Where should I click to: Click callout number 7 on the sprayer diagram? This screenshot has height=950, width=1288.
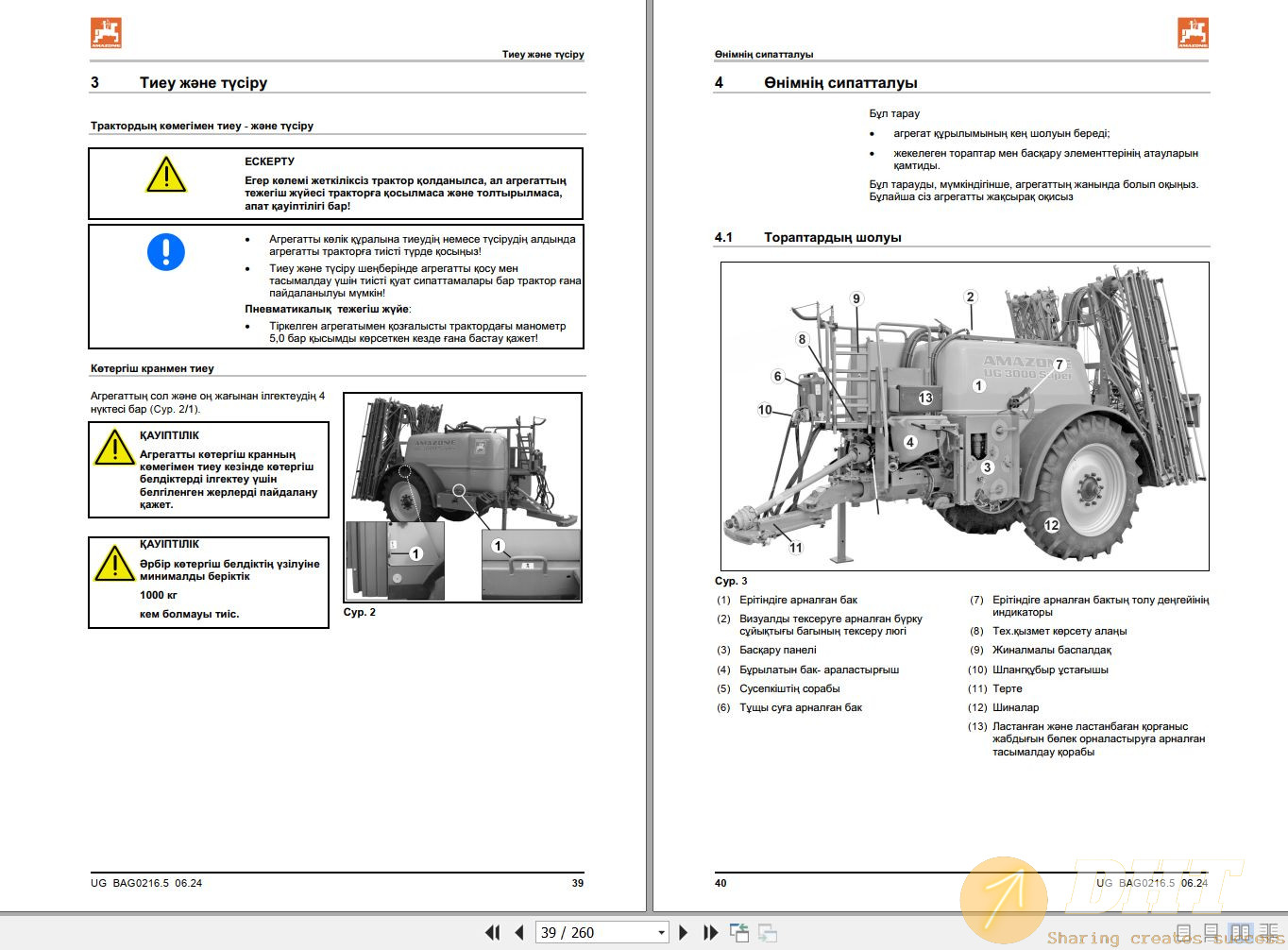(x=1059, y=365)
